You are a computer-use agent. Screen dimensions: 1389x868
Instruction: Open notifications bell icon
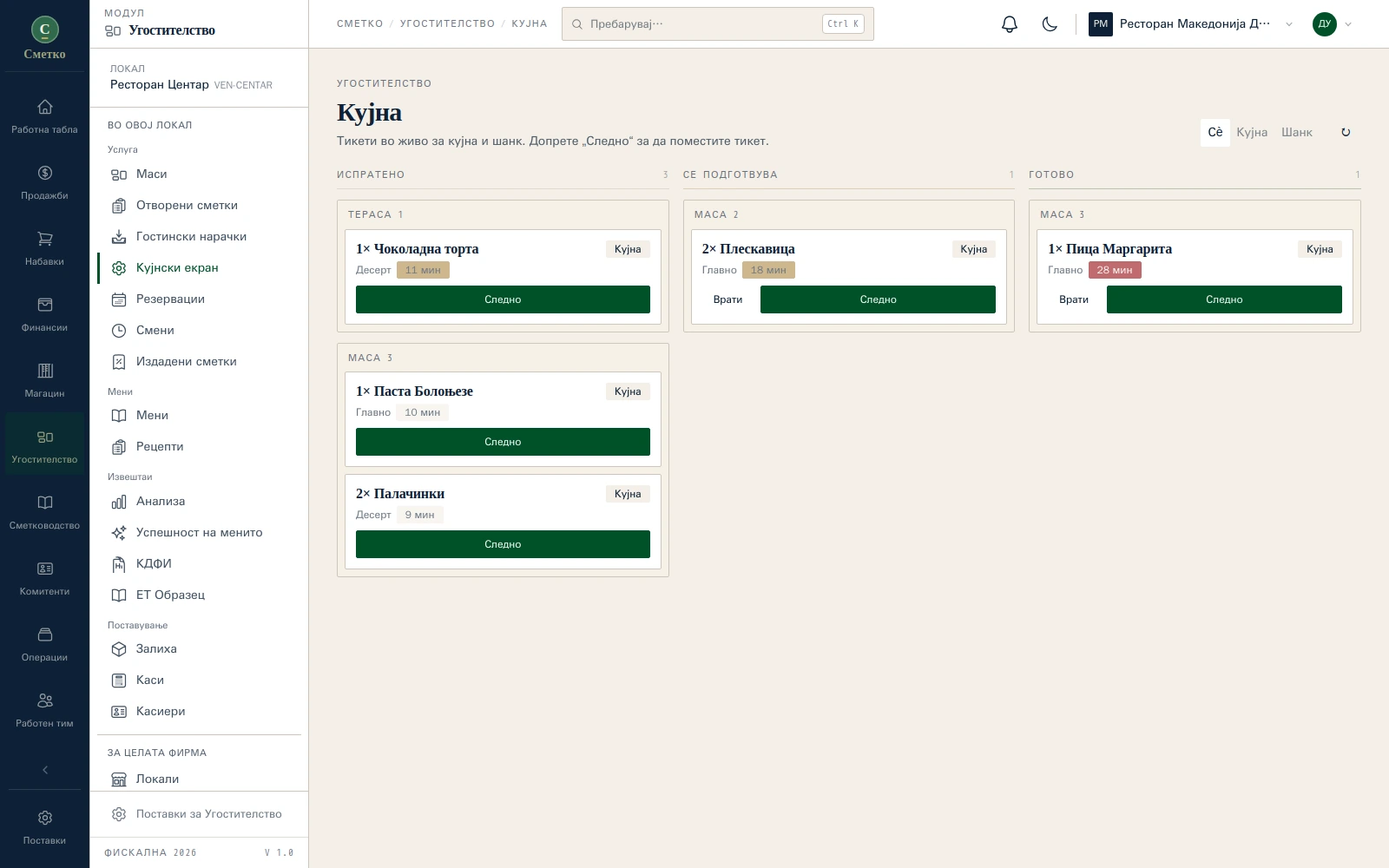1009,24
